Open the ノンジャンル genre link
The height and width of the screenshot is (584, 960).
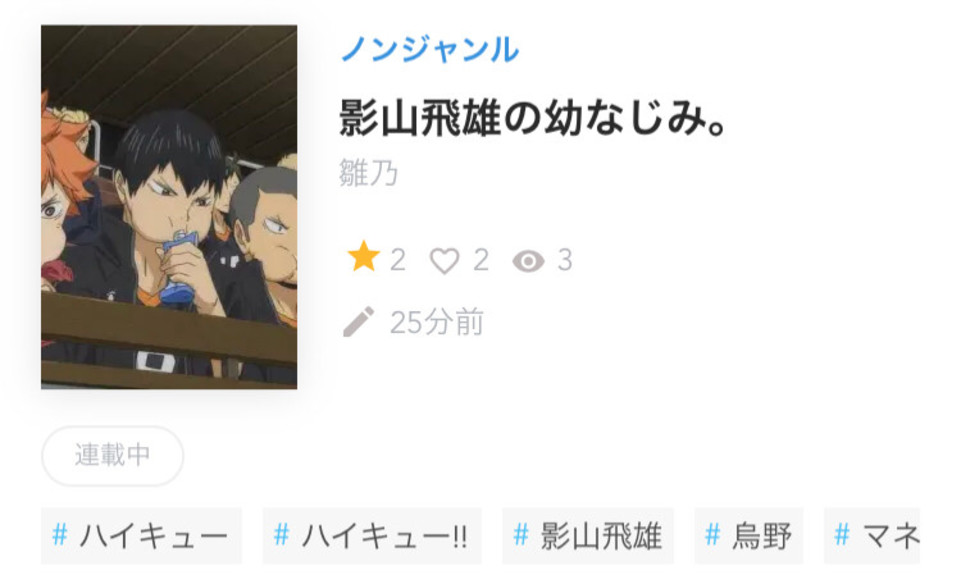coord(430,49)
